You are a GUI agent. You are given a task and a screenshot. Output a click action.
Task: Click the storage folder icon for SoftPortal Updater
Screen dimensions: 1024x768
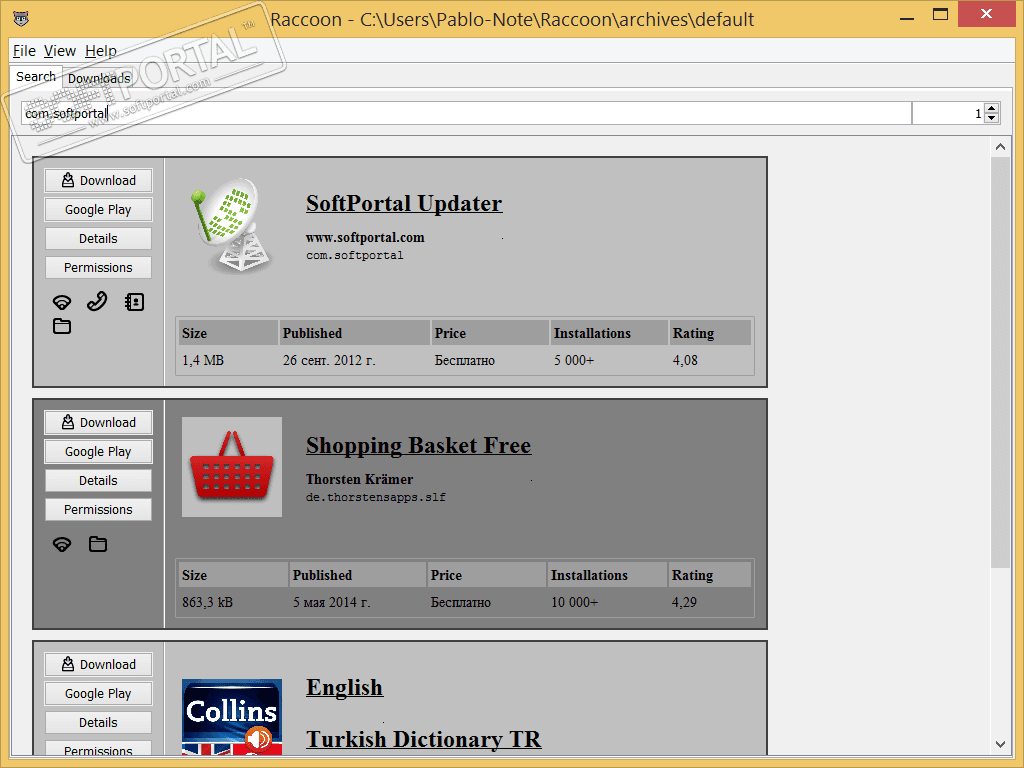(62, 326)
